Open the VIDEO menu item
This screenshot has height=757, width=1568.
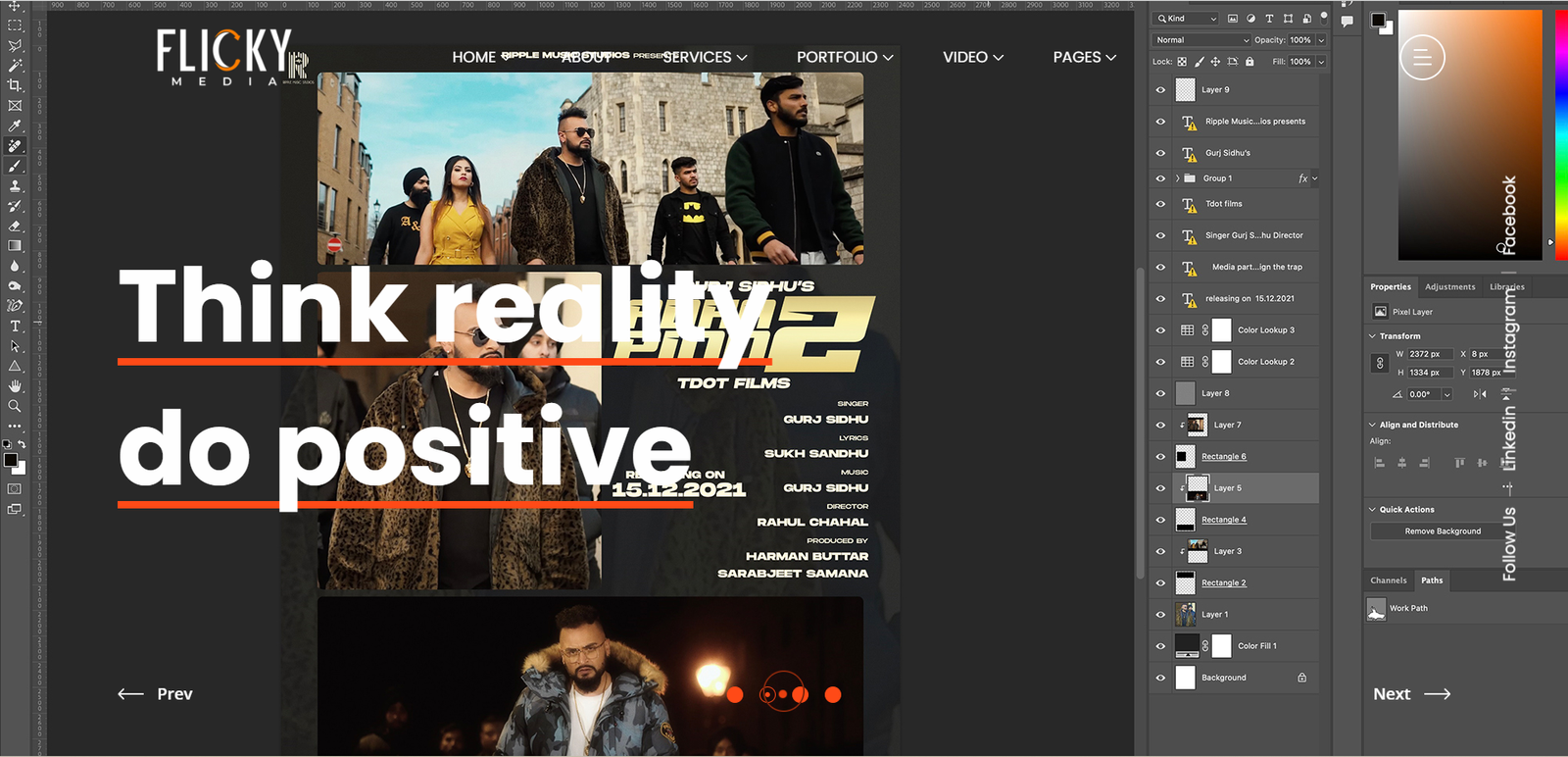973,57
